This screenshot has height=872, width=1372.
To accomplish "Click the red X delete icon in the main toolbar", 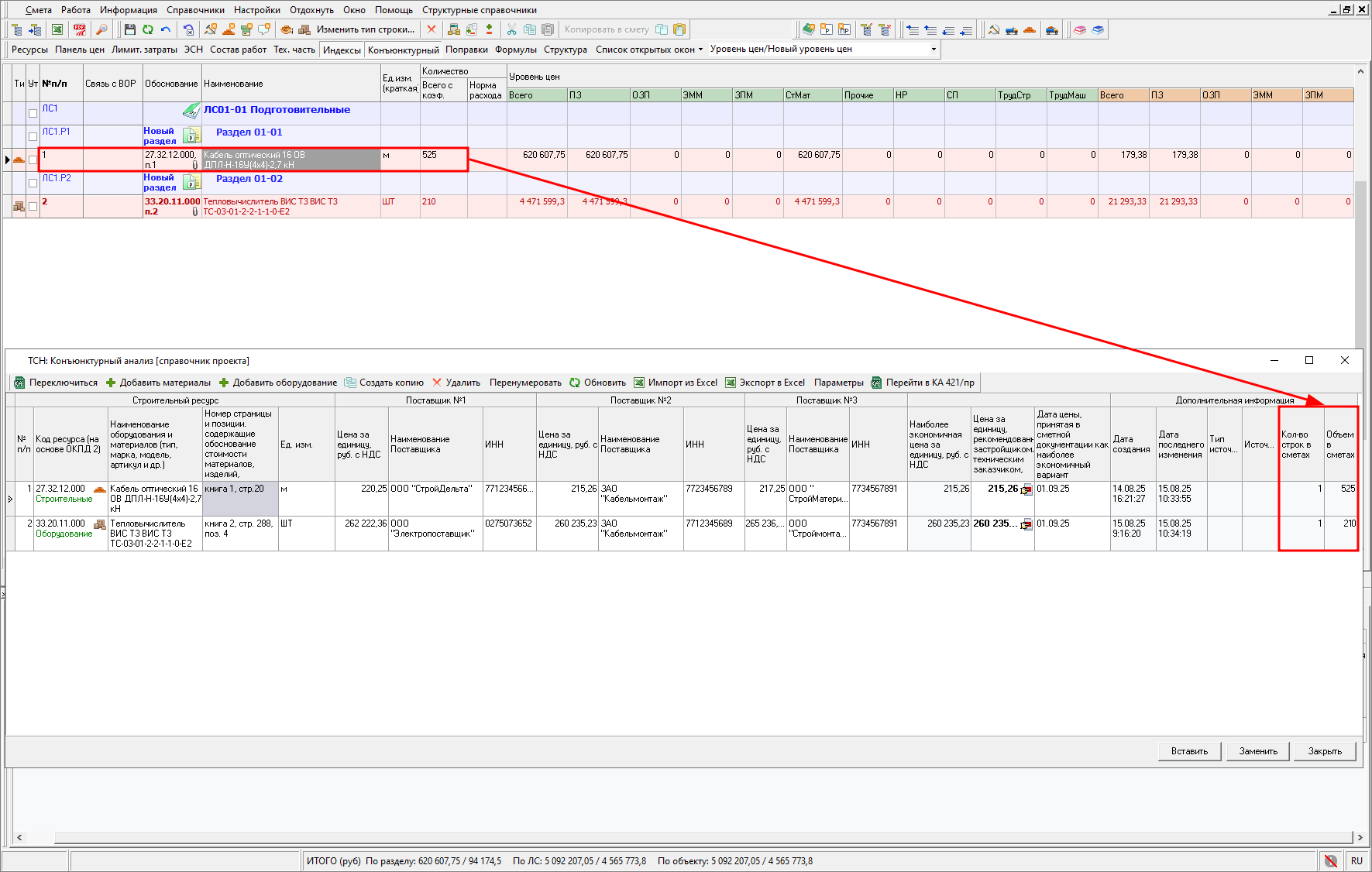I will click(x=432, y=29).
